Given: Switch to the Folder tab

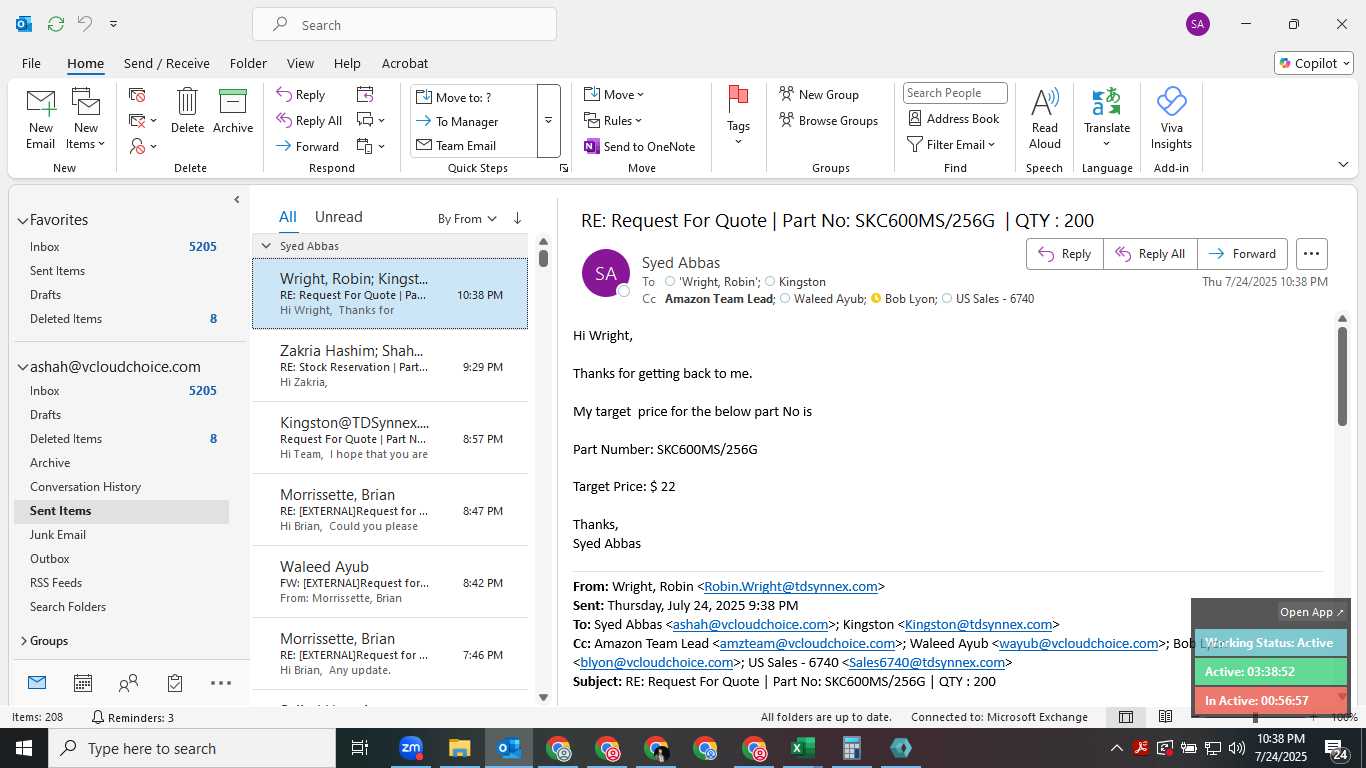Looking at the screenshot, I should coord(248,63).
